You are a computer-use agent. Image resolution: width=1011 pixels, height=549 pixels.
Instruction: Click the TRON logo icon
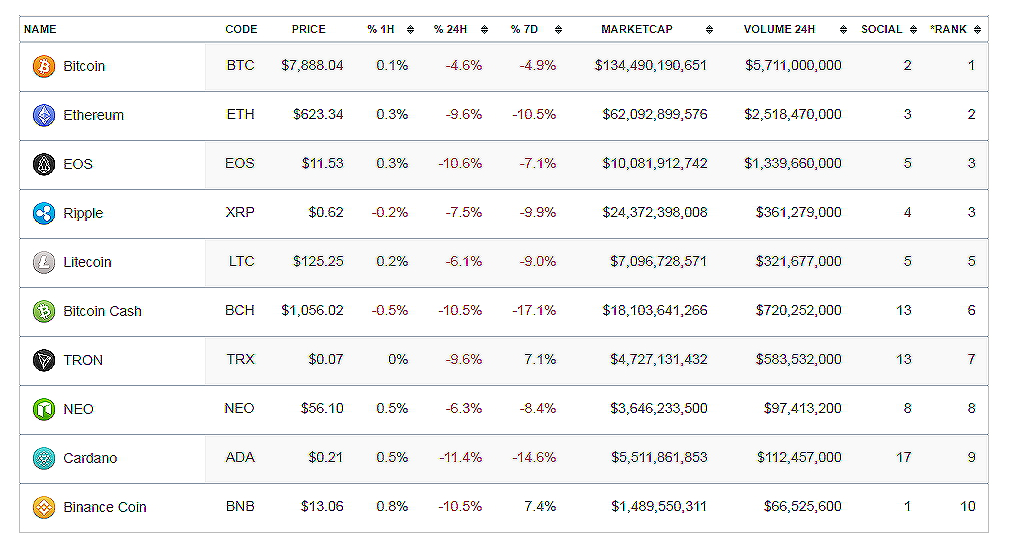coord(44,360)
